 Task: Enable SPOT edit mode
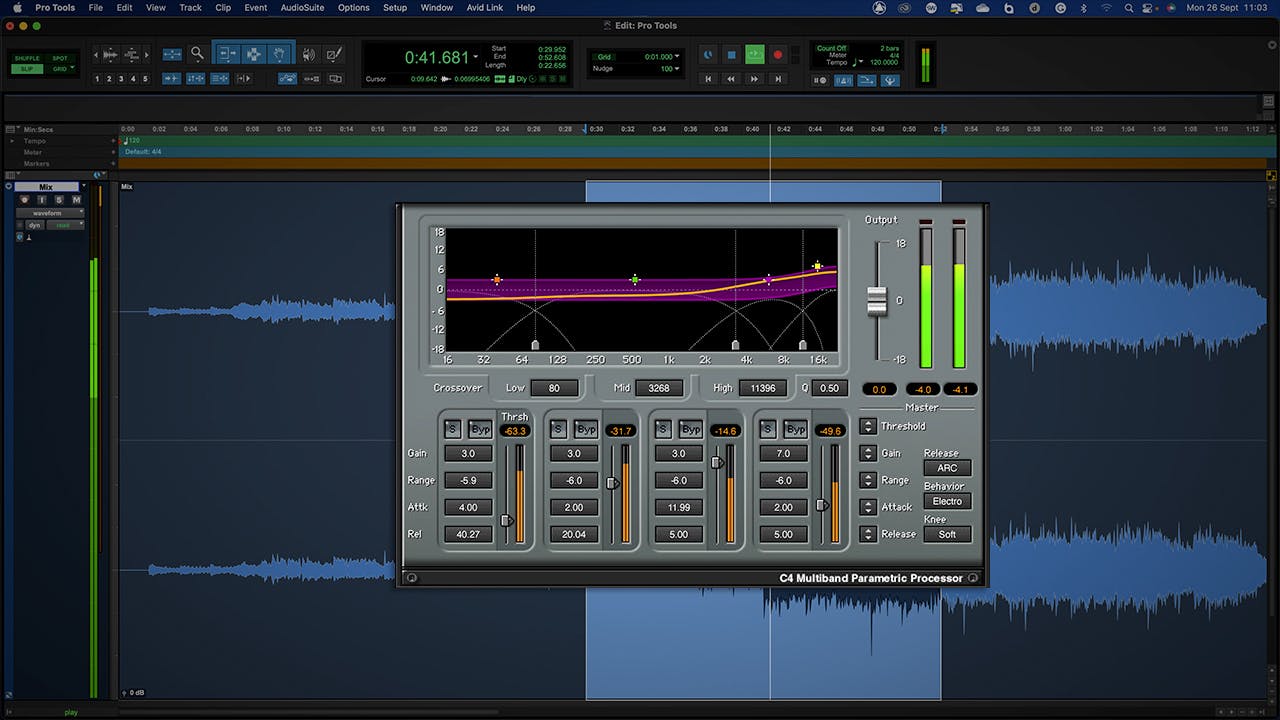pyautogui.click(x=60, y=58)
